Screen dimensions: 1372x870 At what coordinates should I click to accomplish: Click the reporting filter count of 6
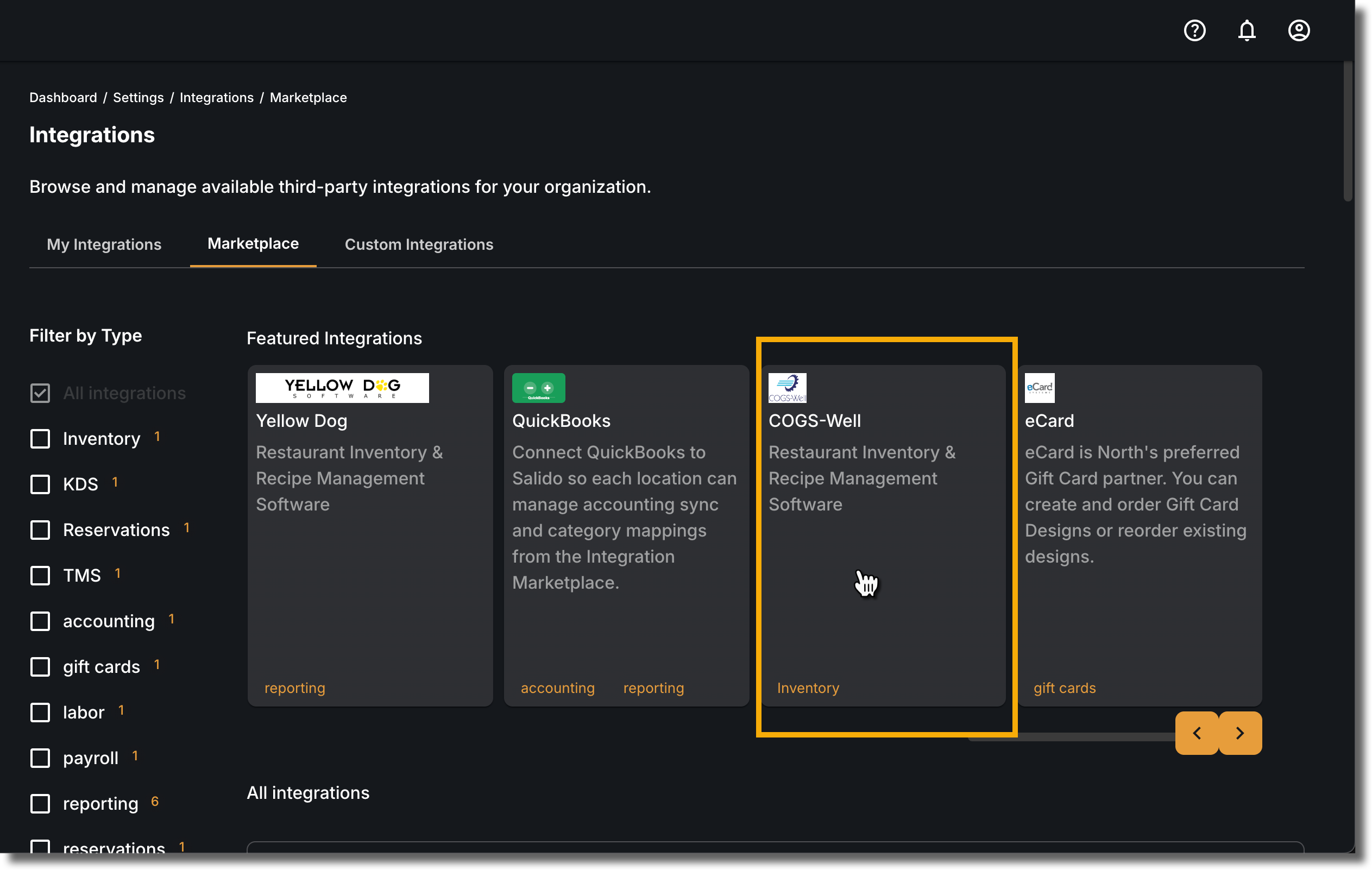pos(154,802)
